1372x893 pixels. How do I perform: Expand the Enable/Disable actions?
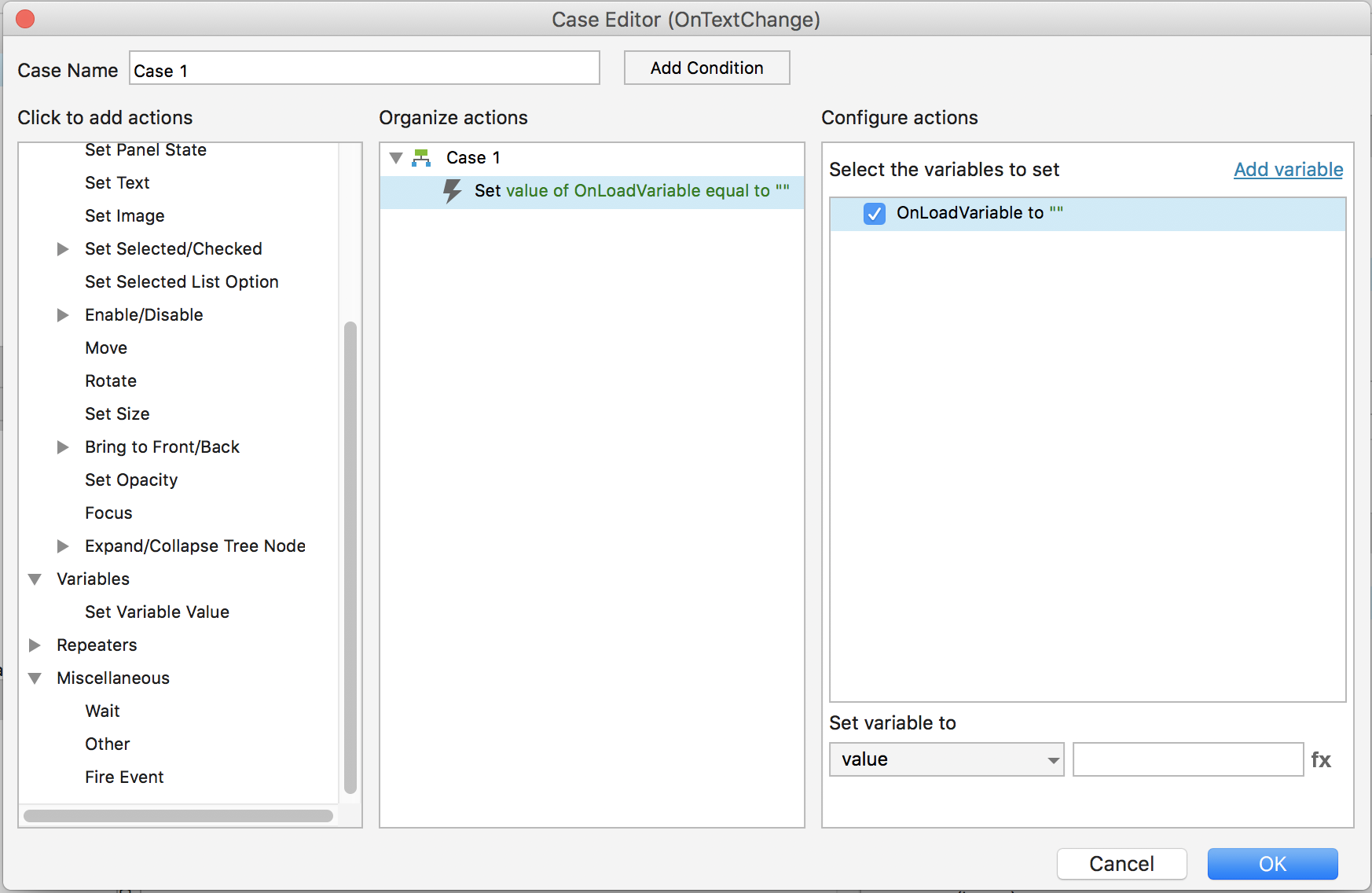tap(63, 315)
